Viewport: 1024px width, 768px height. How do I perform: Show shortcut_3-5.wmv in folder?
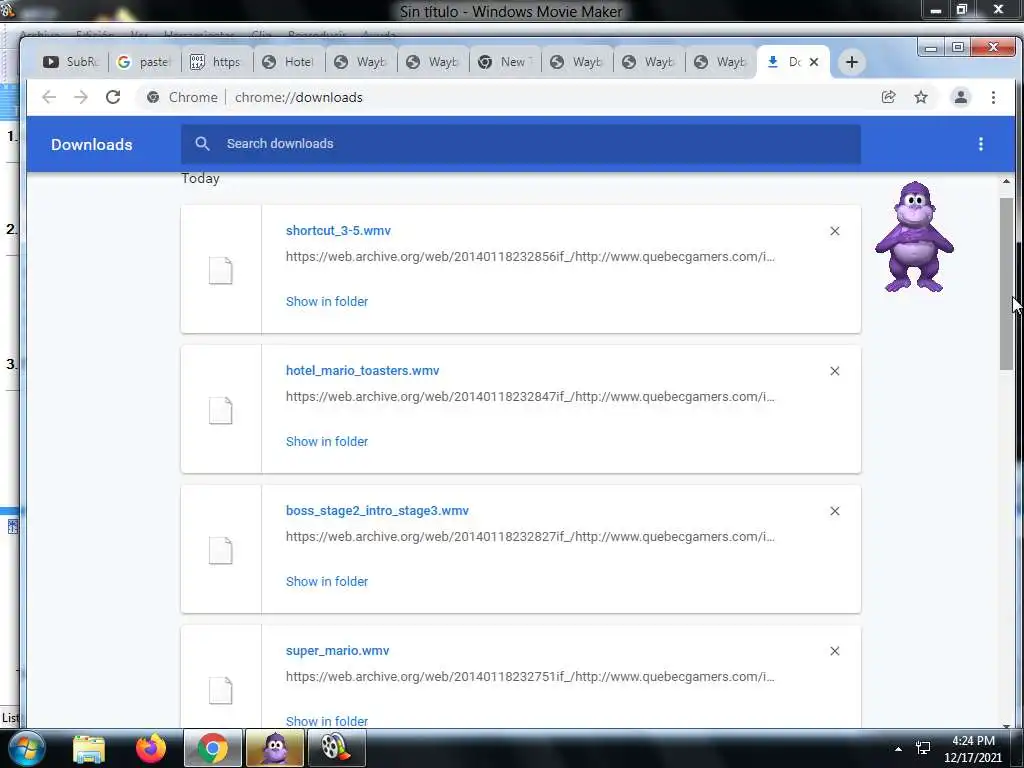click(x=327, y=302)
